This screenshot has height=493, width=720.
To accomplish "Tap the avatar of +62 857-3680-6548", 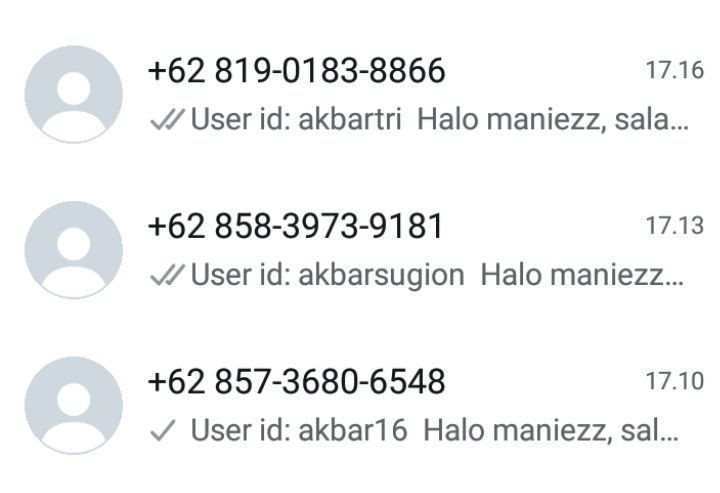I will [x=73, y=405].
